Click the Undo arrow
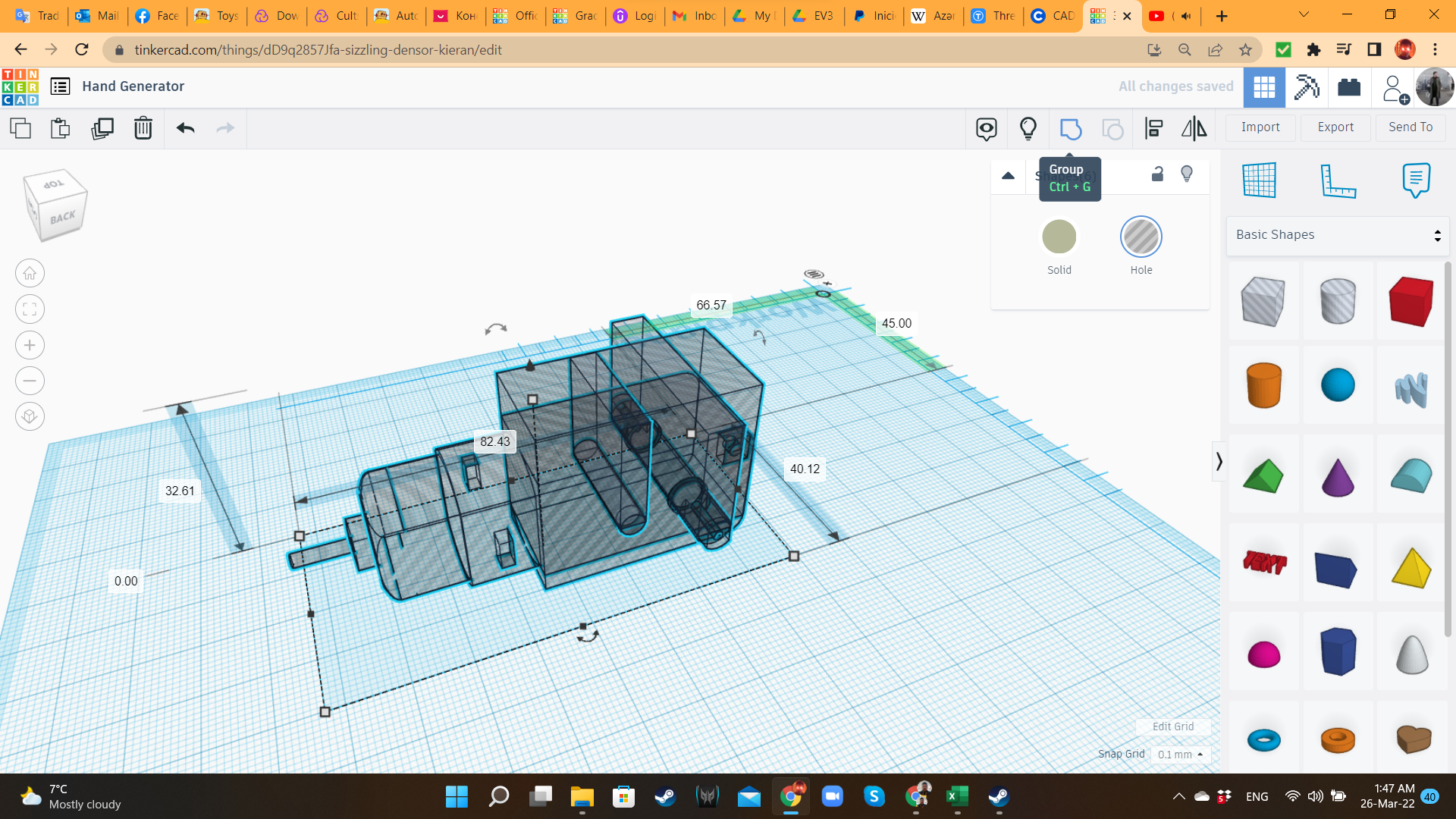This screenshot has height=819, width=1456. [185, 128]
